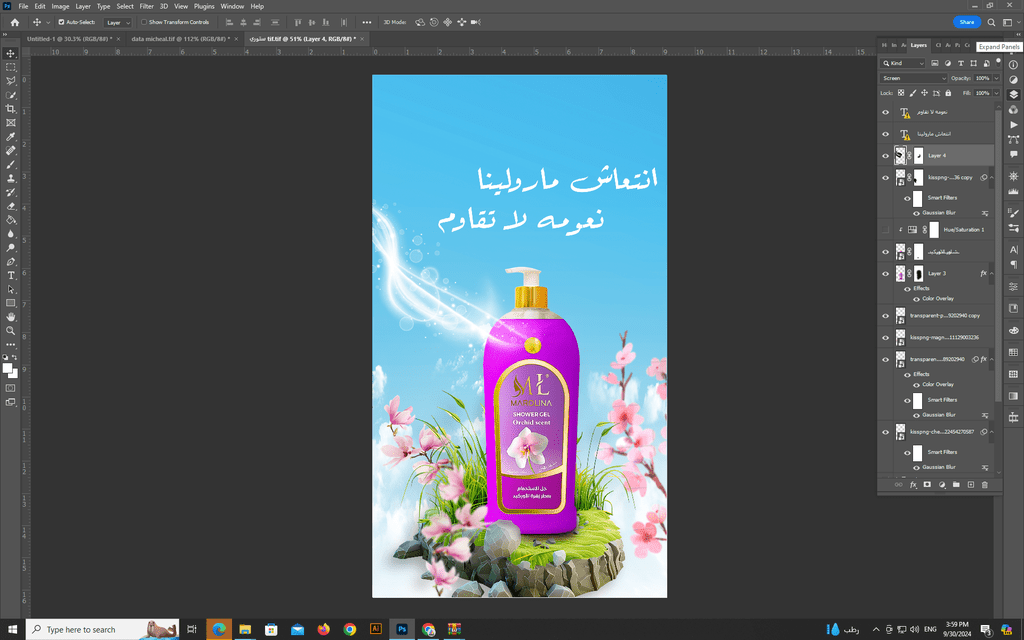The width and height of the screenshot is (1024, 640).
Task: Hide the transparent-p copy layer
Action: point(886,316)
